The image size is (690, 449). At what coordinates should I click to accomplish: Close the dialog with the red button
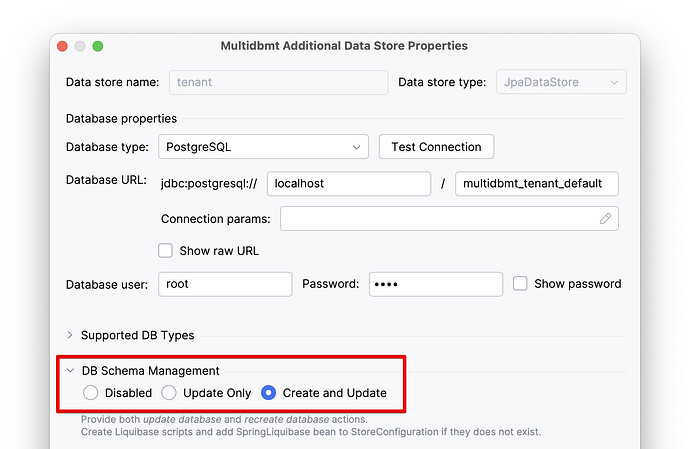pos(62,46)
